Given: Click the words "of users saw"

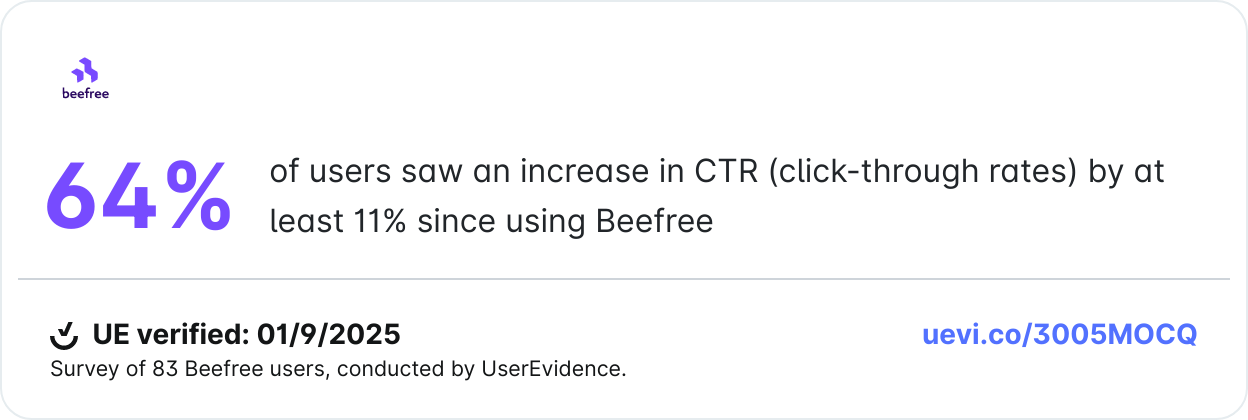Looking at the screenshot, I should (333, 172).
